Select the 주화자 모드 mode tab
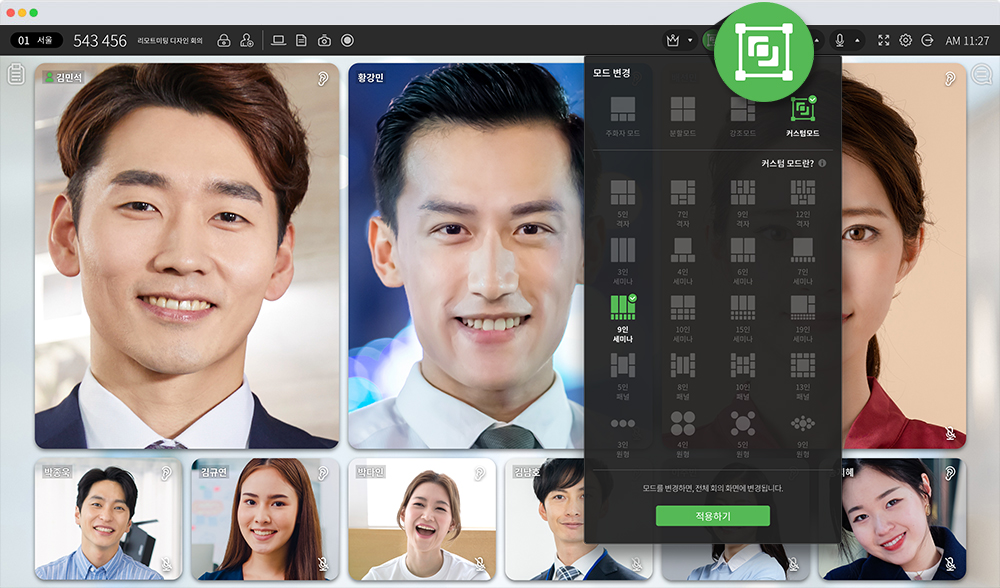 [623, 116]
